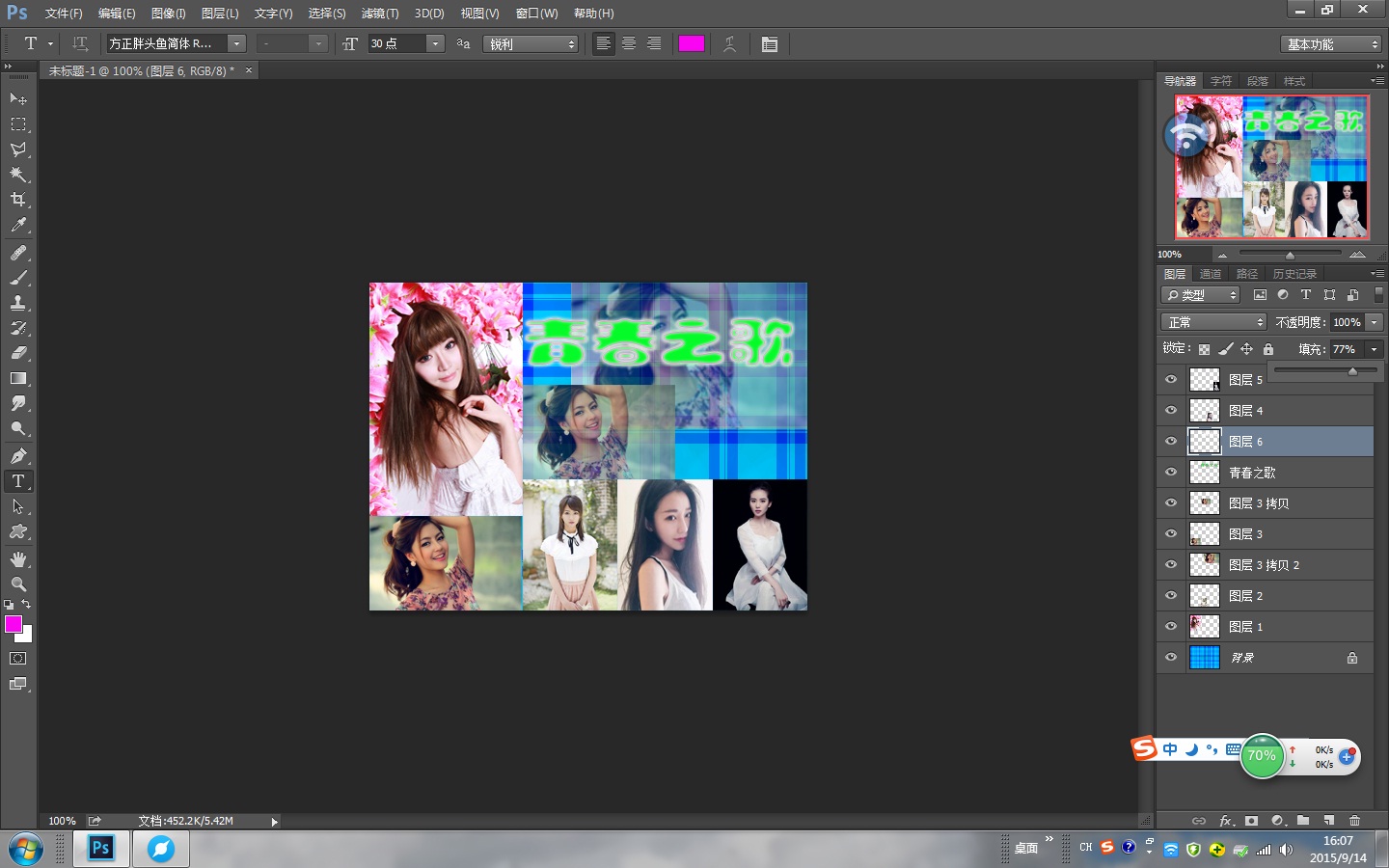The height and width of the screenshot is (868, 1389).
Task: Open Photoshop from the taskbar
Action: [101, 849]
